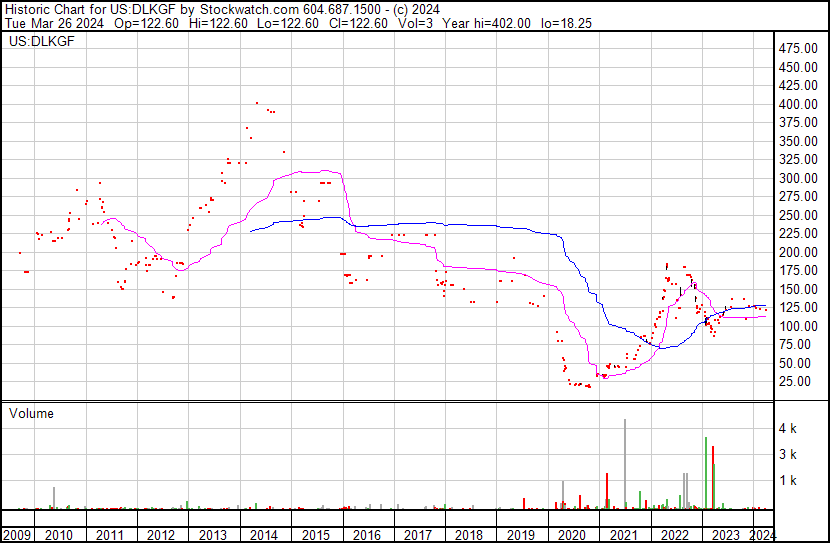
Task: Select the 2015 year on time axis
Action: [x=315, y=533]
